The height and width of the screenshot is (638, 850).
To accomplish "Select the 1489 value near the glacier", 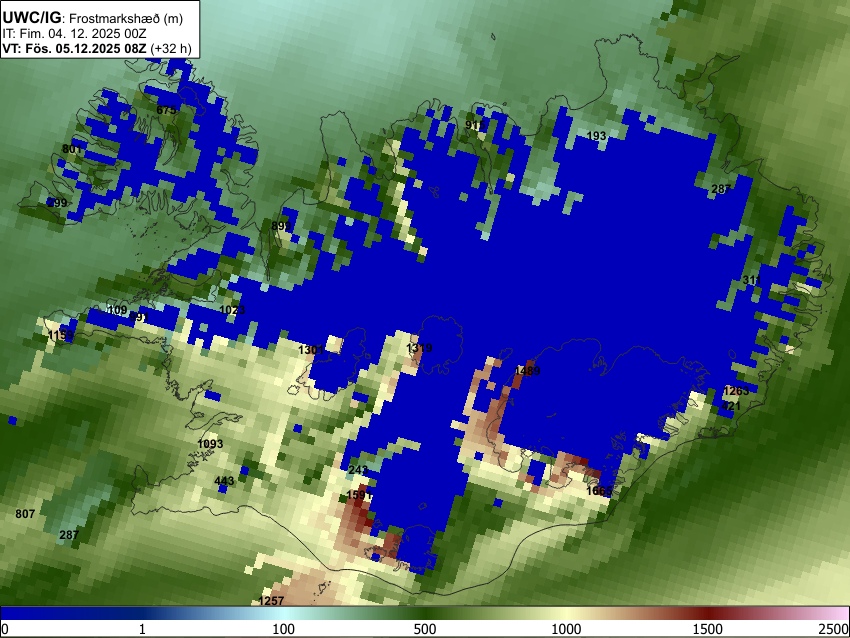I will [x=527, y=371].
